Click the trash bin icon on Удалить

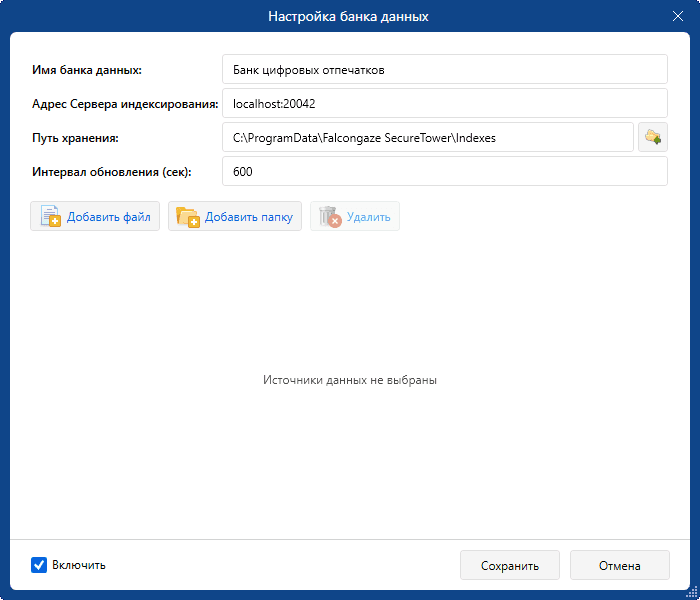pos(330,216)
